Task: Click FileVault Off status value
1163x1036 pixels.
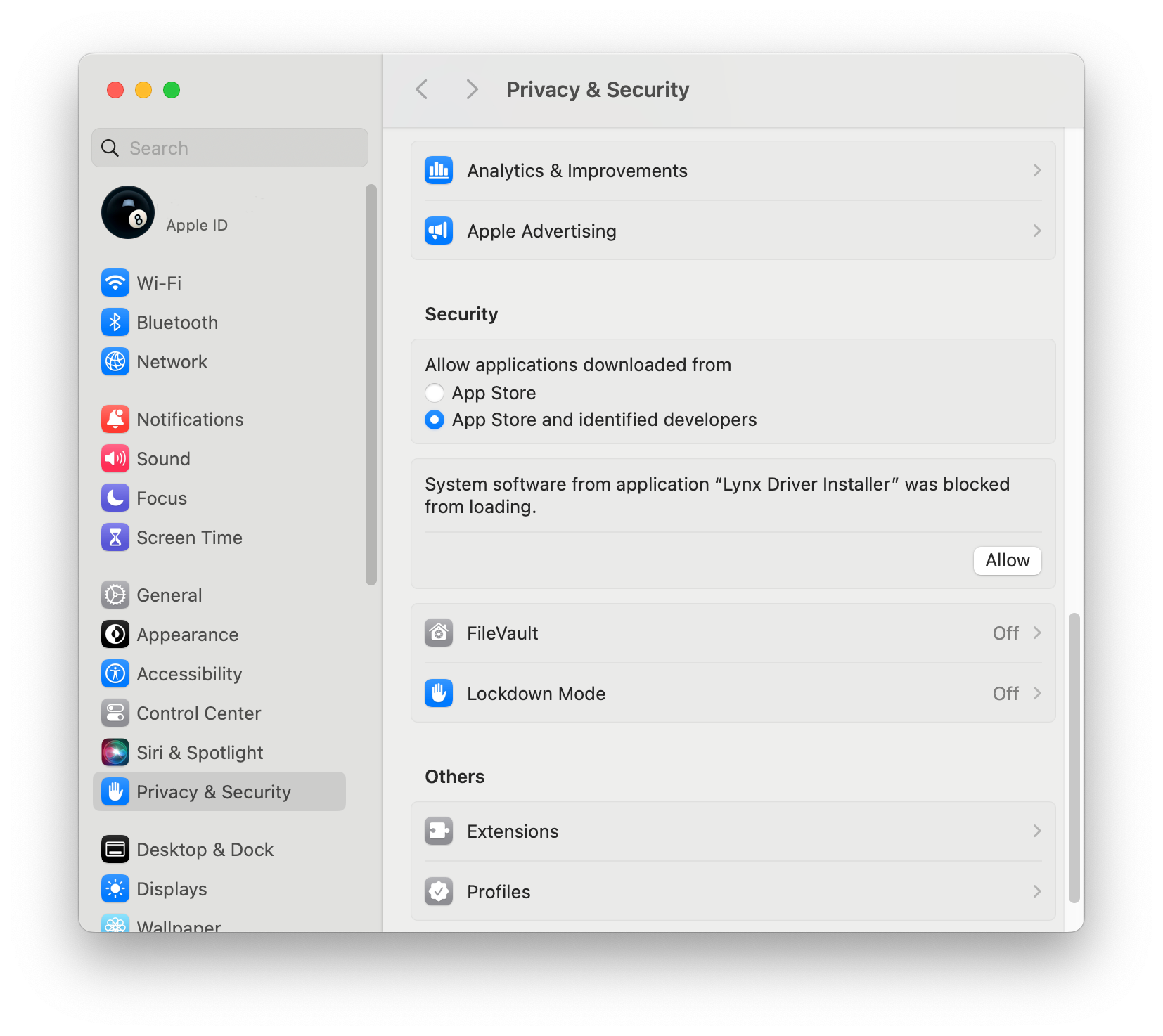Action: tap(1005, 633)
